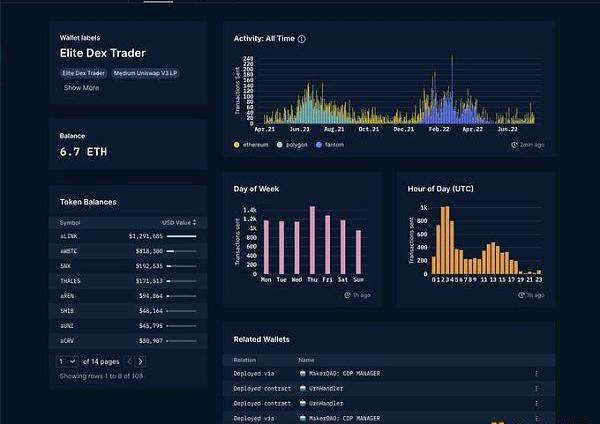Go to next page of token balances
The height and width of the screenshot is (424, 600).
coord(140,361)
